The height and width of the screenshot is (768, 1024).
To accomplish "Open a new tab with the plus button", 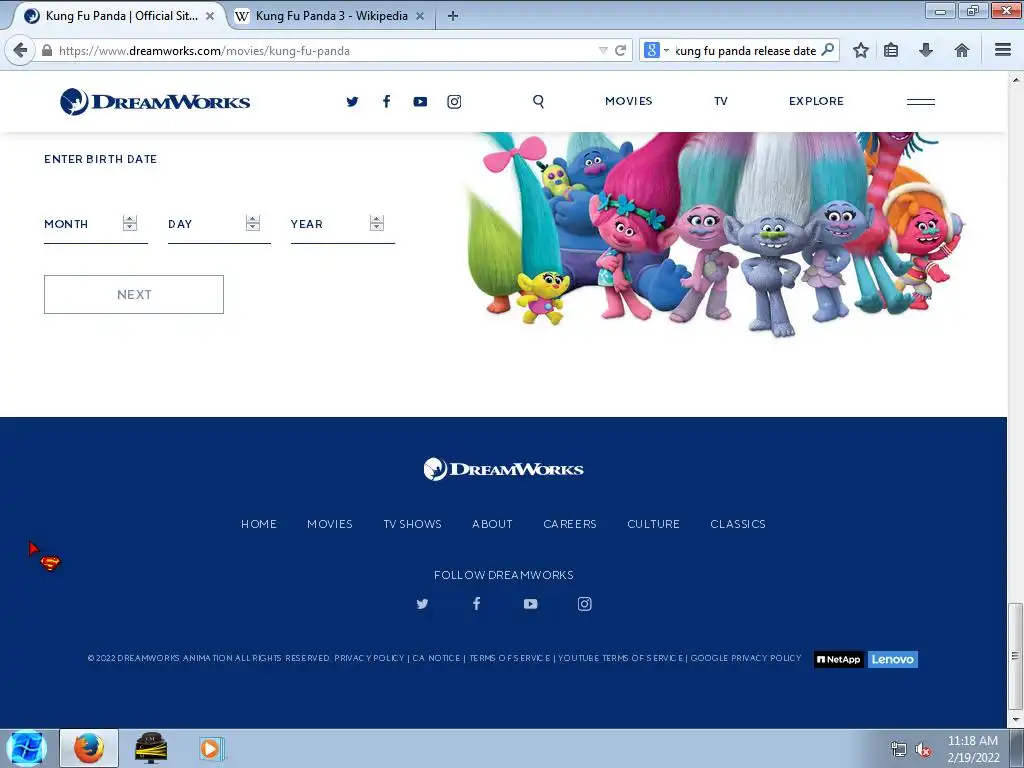I will [453, 16].
